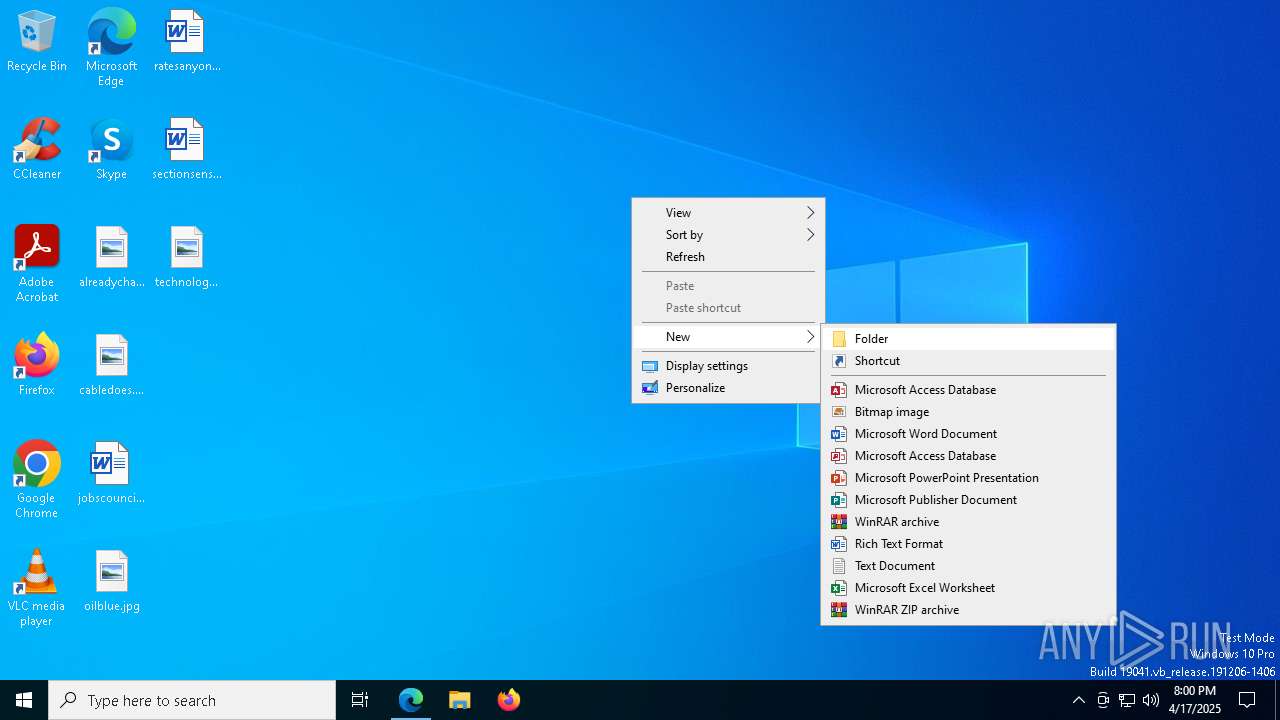Select the VLC media player shortcut

click(x=37, y=588)
